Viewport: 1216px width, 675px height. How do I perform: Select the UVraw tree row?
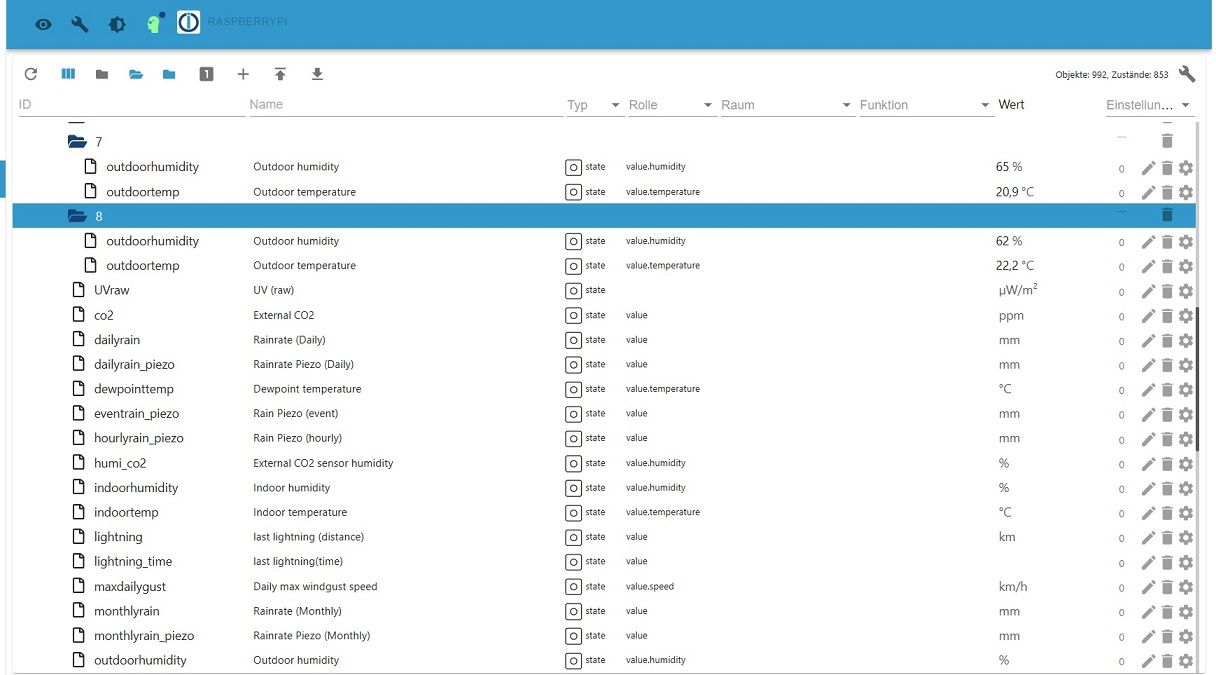pyautogui.click(x=604, y=290)
